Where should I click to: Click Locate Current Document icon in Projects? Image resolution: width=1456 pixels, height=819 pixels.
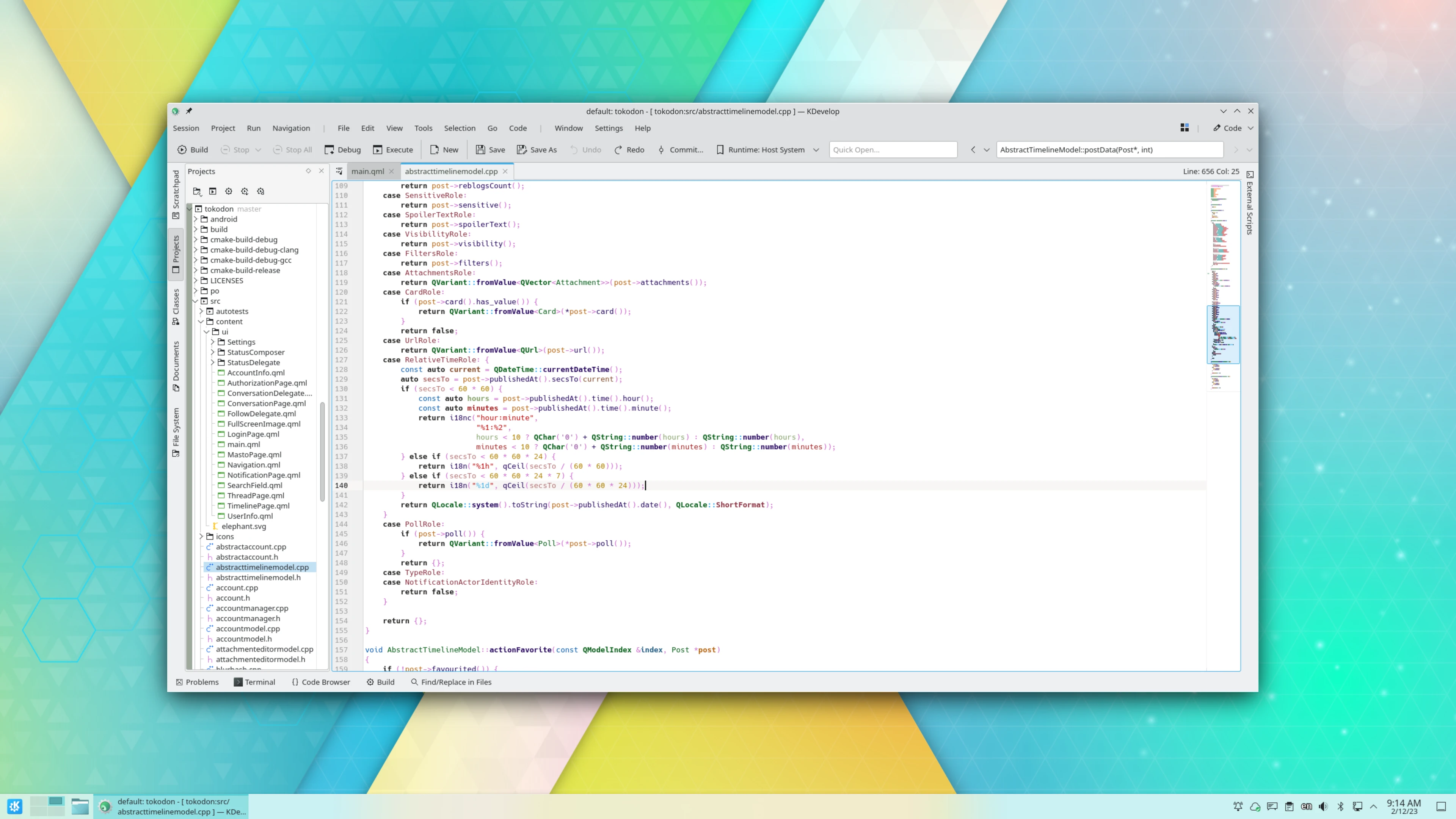pos(197,191)
